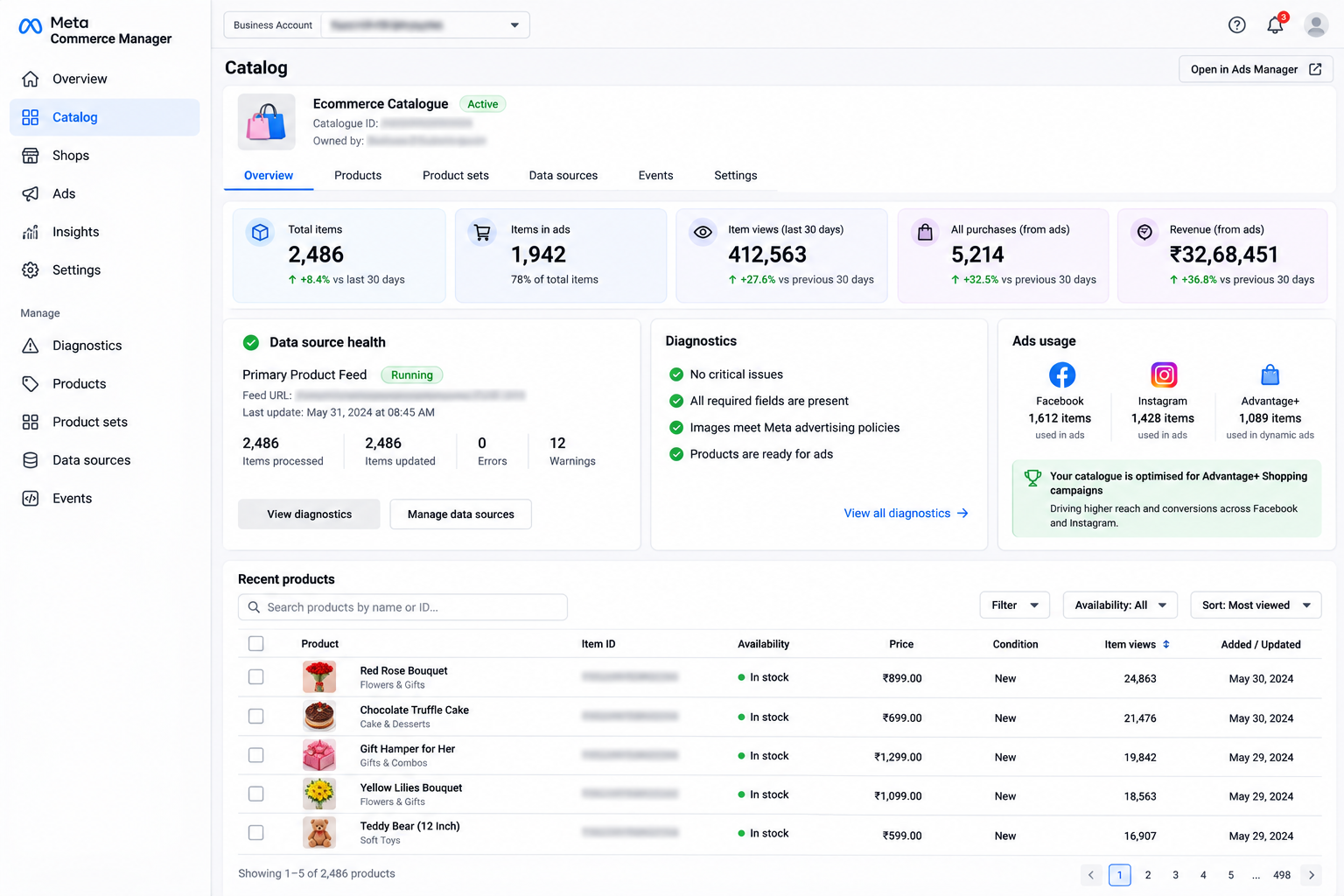Click the Revenue from ads icon
The height and width of the screenshot is (896, 1344).
coord(1144,233)
